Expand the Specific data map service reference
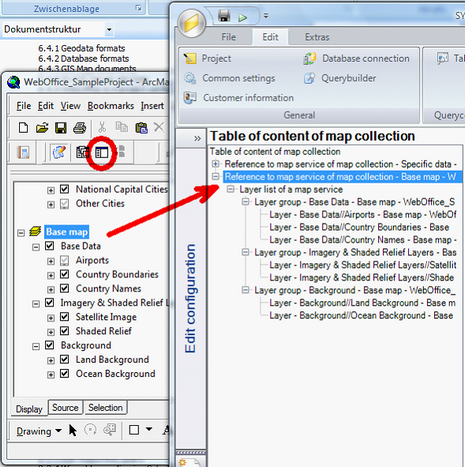The height and width of the screenshot is (467, 465). click(216, 164)
